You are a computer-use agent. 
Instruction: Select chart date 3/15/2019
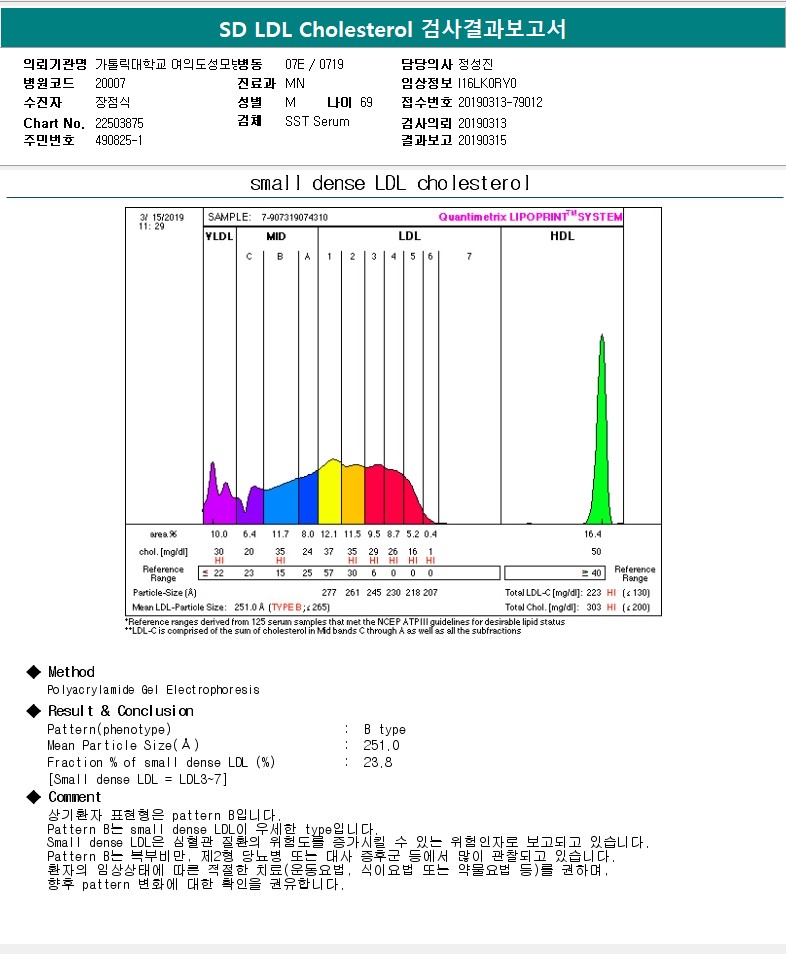click(161, 217)
